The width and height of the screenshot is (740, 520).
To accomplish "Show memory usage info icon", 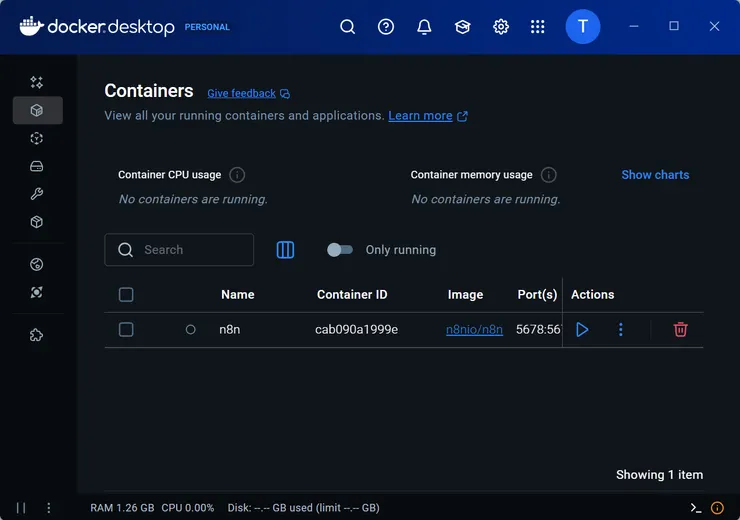I will coord(548,175).
